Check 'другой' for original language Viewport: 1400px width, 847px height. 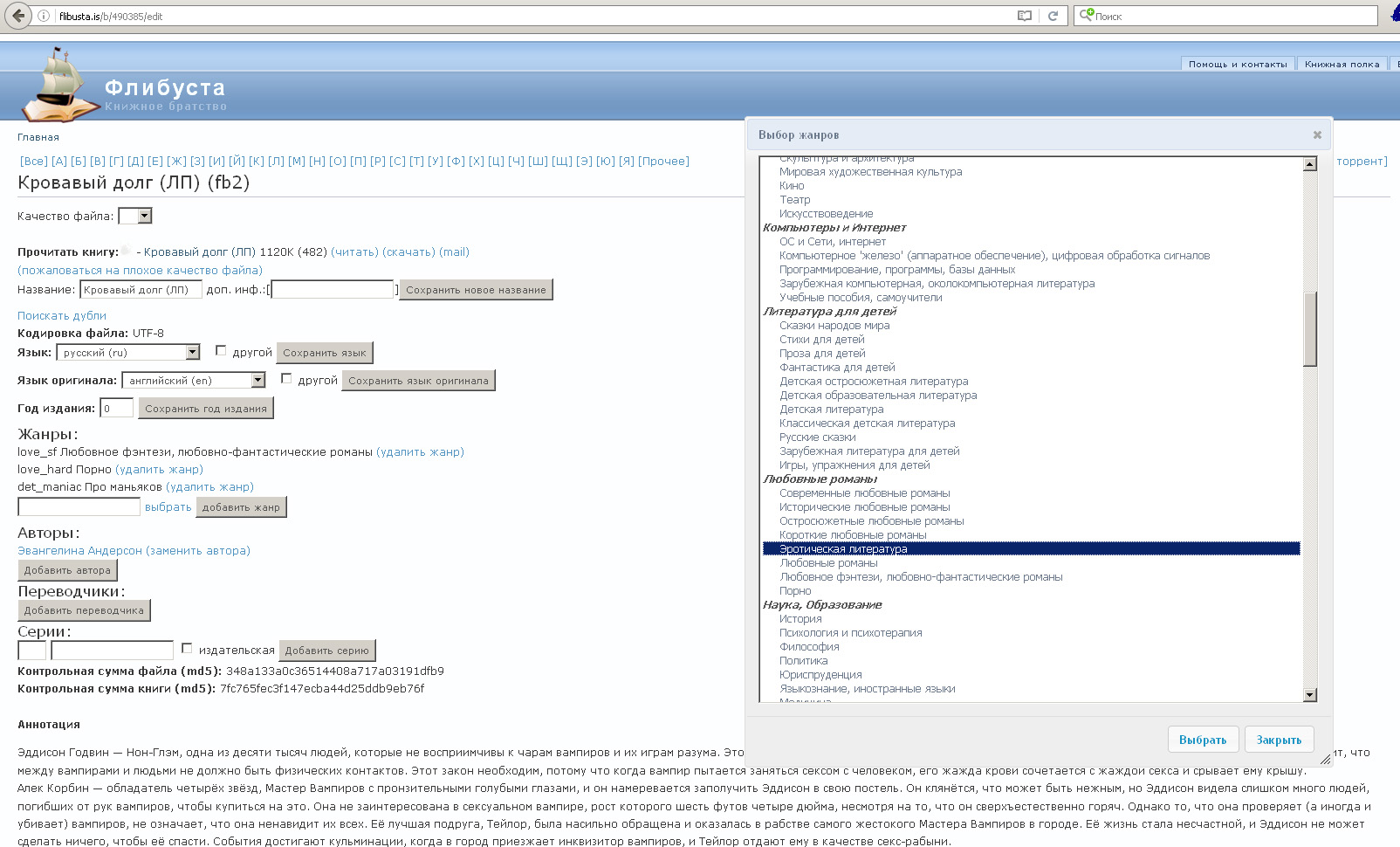(x=286, y=379)
